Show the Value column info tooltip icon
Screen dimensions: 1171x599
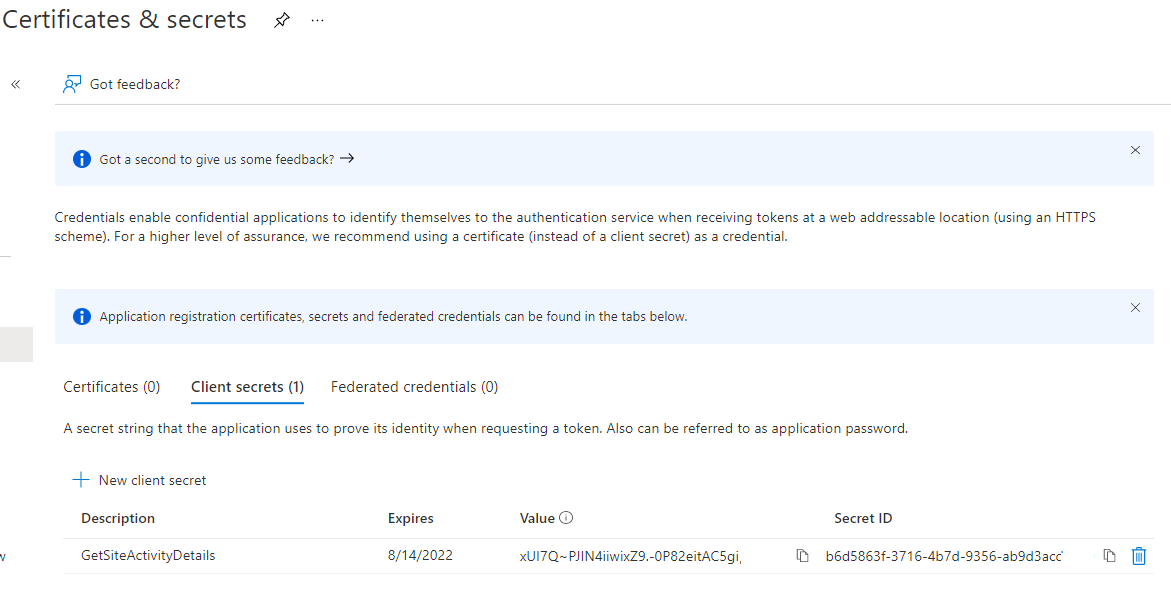point(566,518)
